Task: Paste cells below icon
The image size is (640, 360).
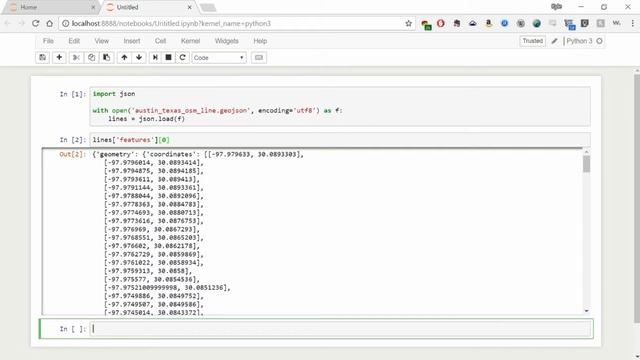Action: 107,58
